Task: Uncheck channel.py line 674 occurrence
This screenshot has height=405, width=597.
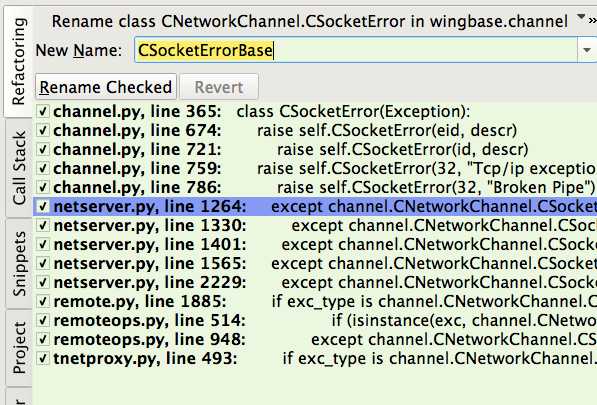Action: tap(43, 131)
